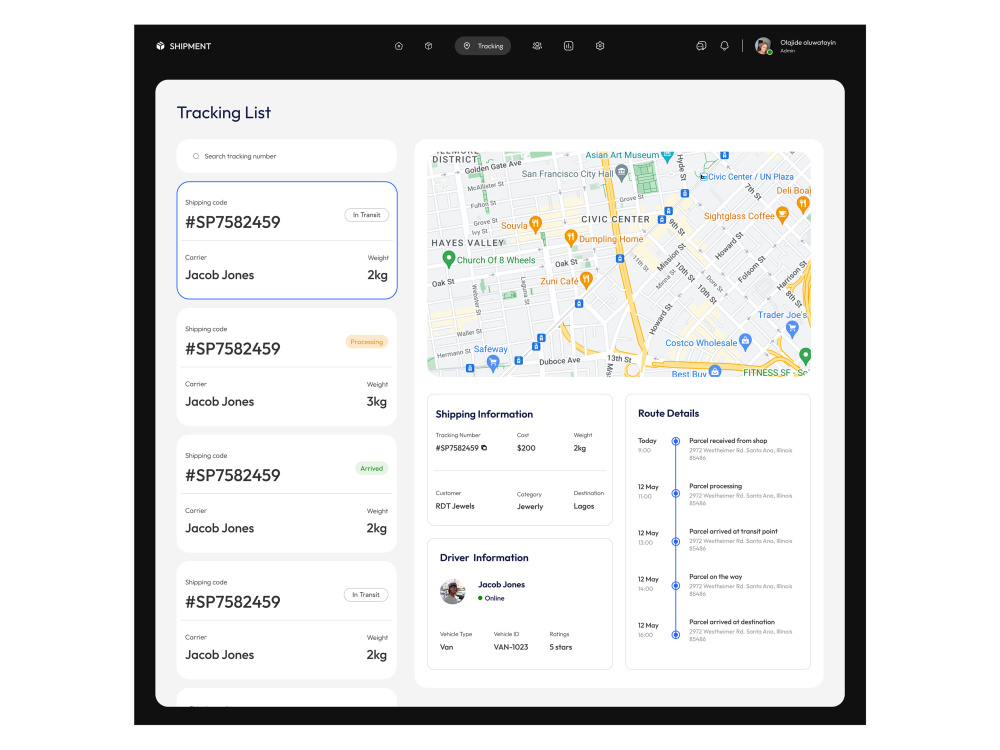Screen dimensions: 1000x750
Task: Click the Parcel on the way marker
Action: coord(675,585)
